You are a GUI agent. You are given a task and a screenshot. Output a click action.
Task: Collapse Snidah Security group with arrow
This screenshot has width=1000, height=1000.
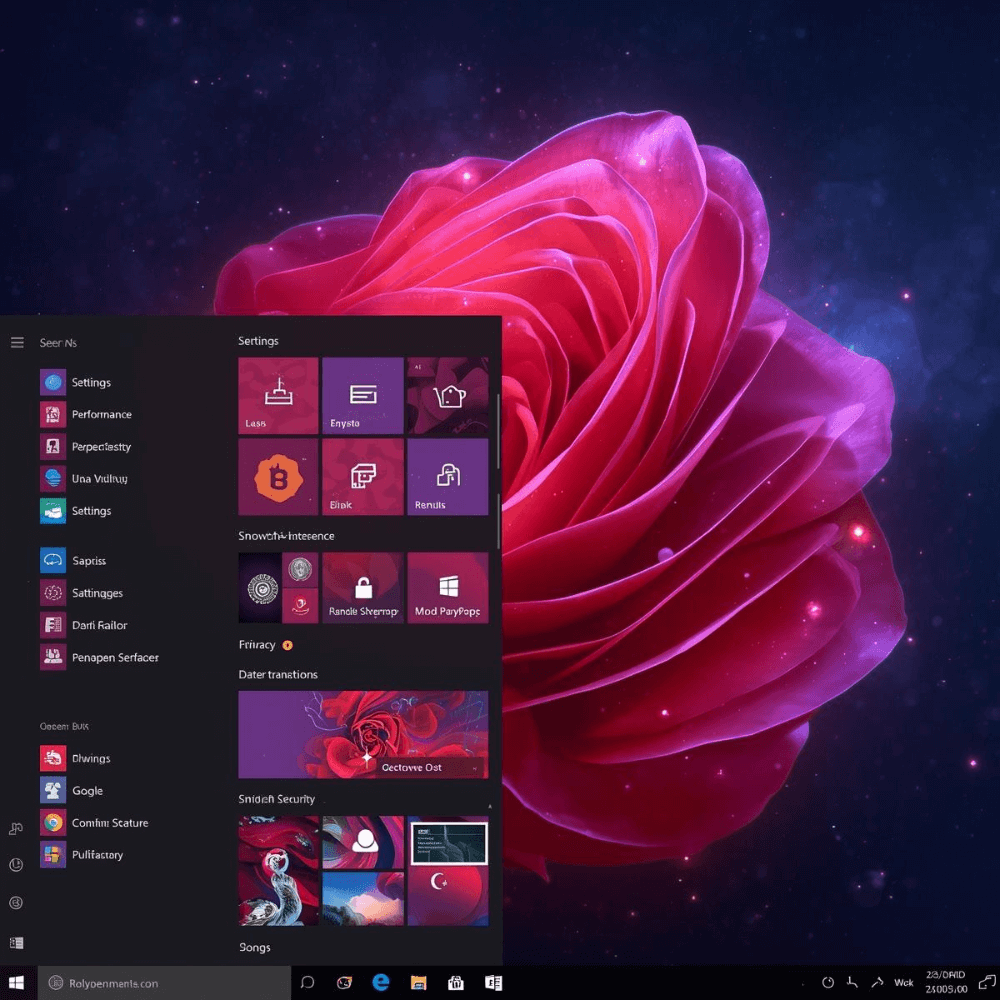point(489,806)
